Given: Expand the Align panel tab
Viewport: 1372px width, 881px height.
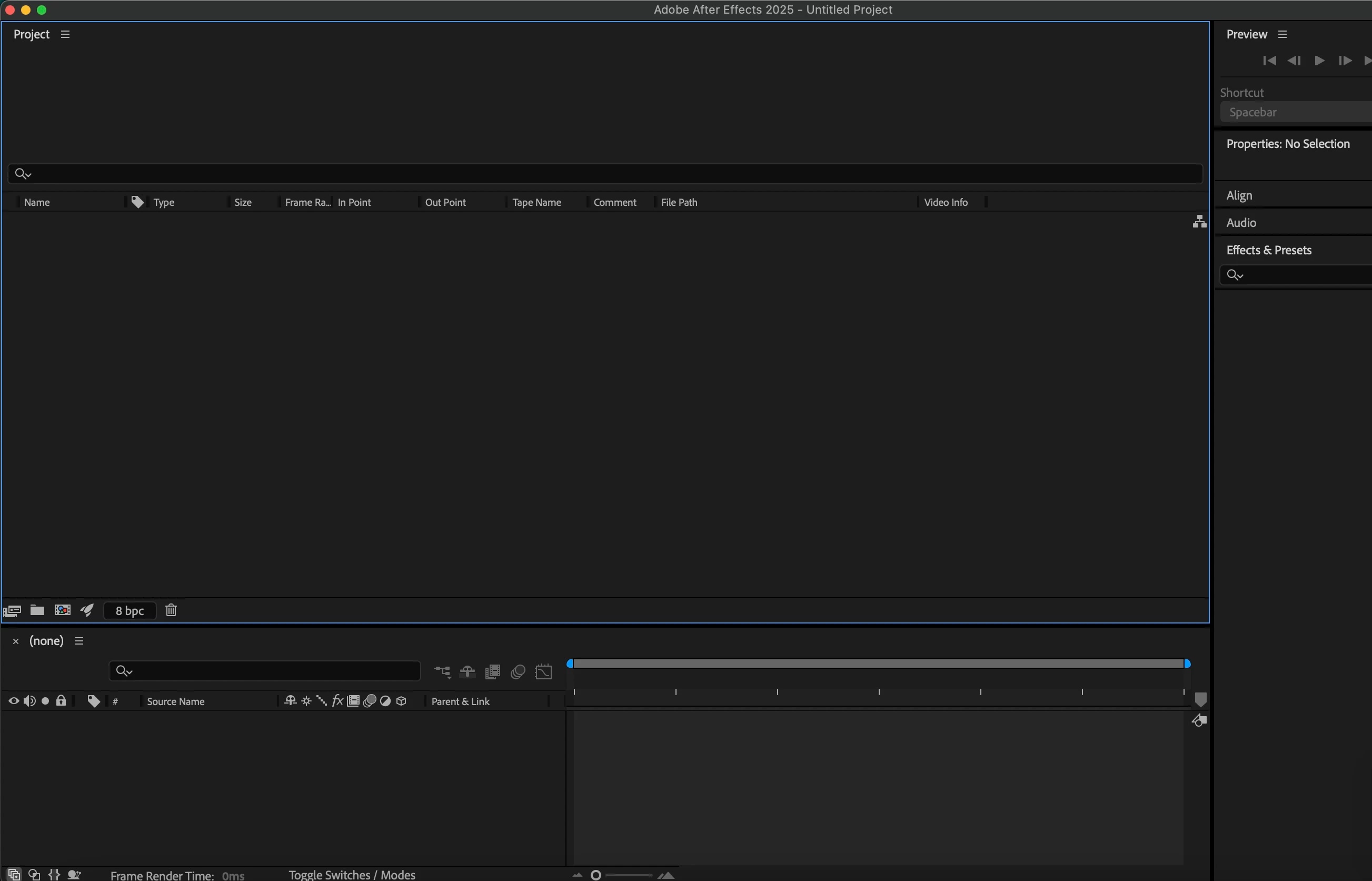Looking at the screenshot, I should (x=1239, y=196).
